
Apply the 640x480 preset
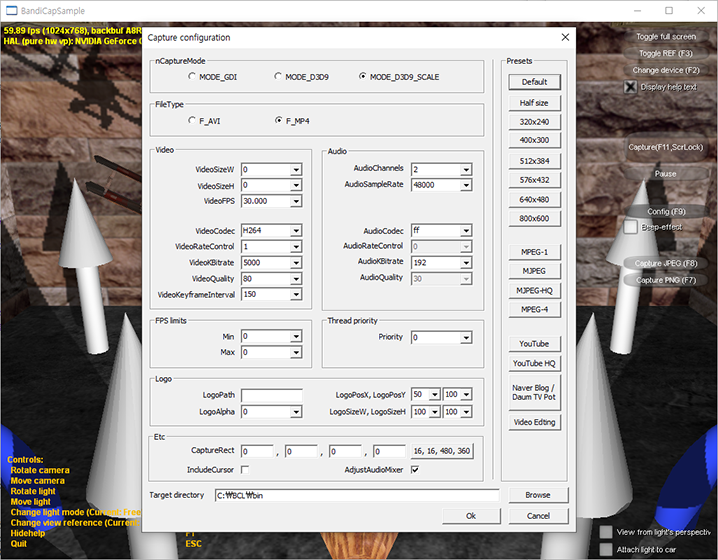pyautogui.click(x=534, y=200)
